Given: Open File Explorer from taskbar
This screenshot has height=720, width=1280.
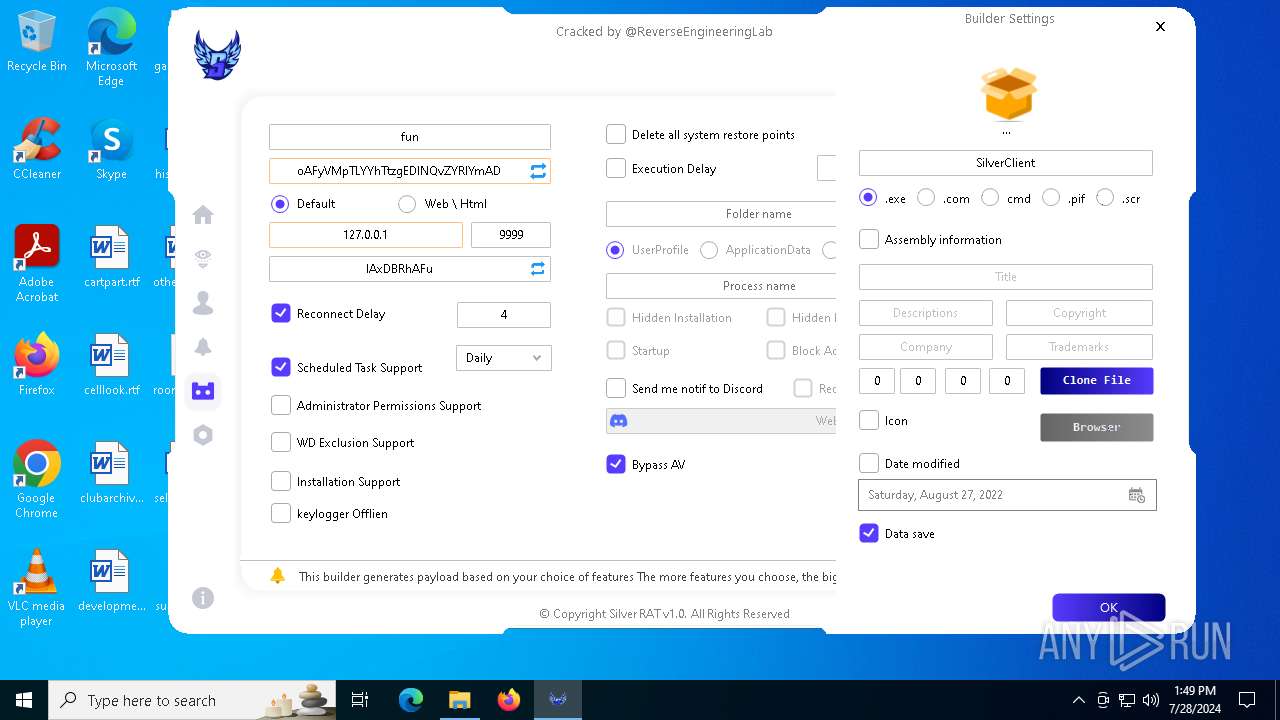Looking at the screenshot, I should (460, 700).
